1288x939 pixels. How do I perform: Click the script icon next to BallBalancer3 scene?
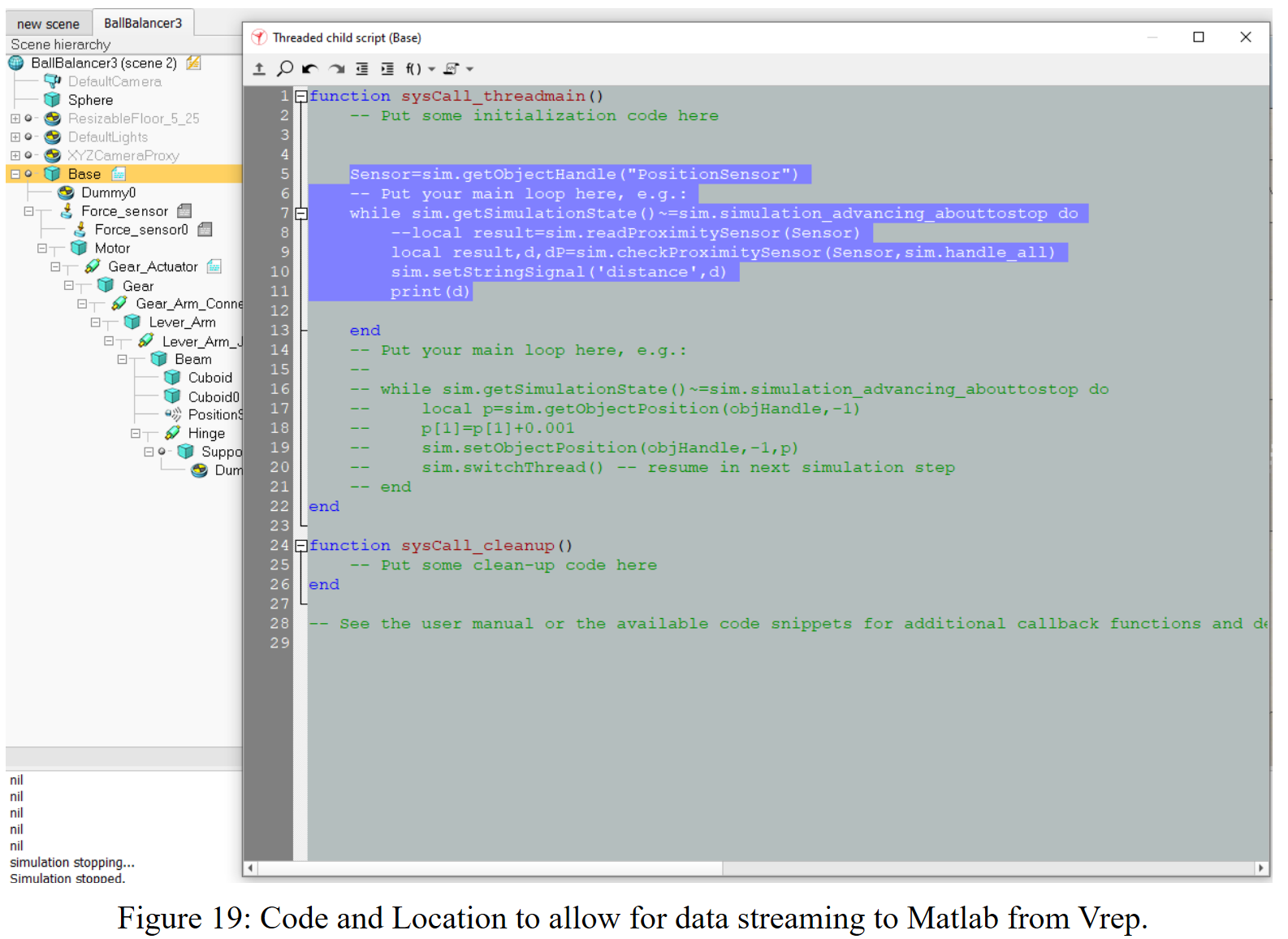(193, 63)
